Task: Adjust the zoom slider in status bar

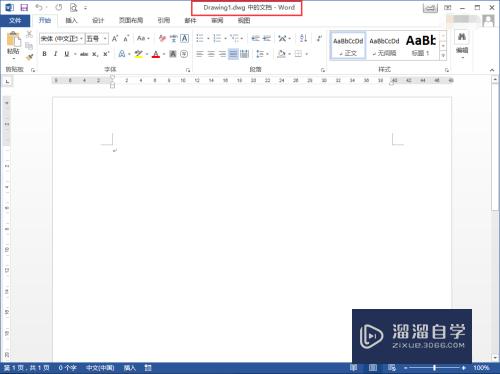Action: [x=434, y=368]
